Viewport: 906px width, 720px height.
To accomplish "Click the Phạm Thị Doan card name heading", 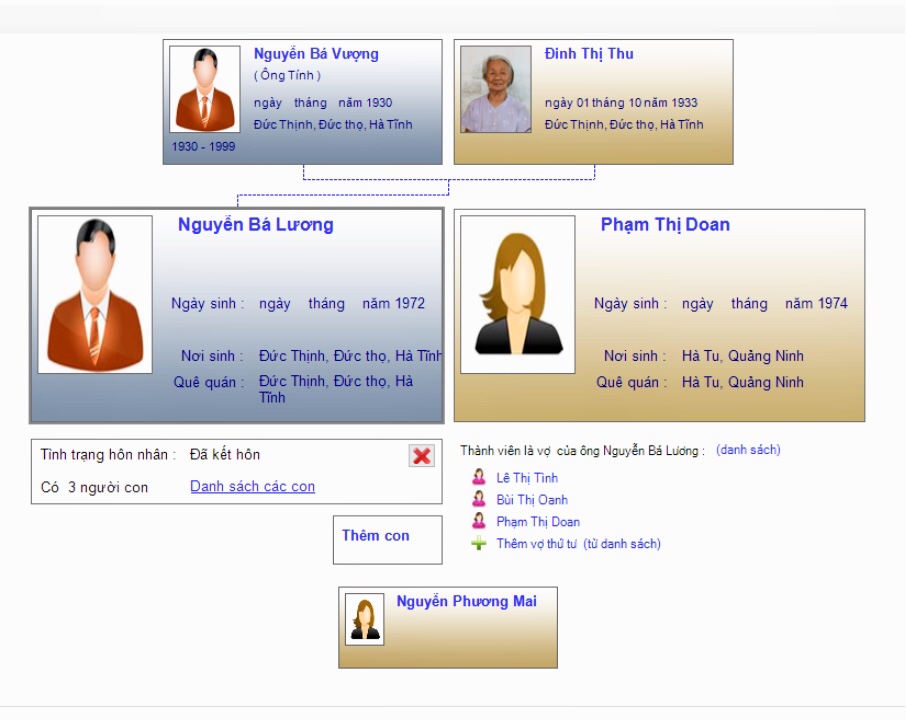I will [665, 225].
